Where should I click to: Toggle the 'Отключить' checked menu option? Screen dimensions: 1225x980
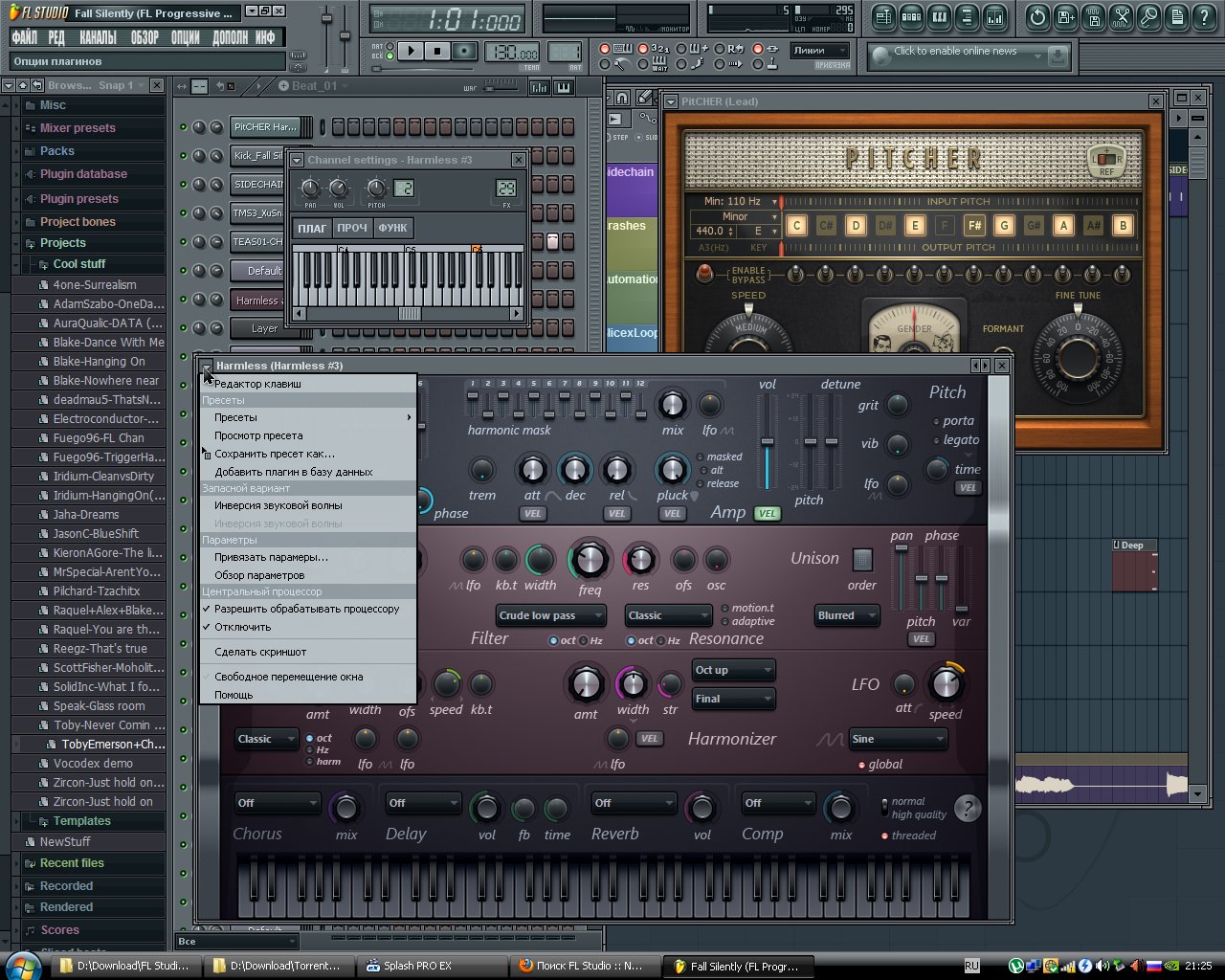242,627
